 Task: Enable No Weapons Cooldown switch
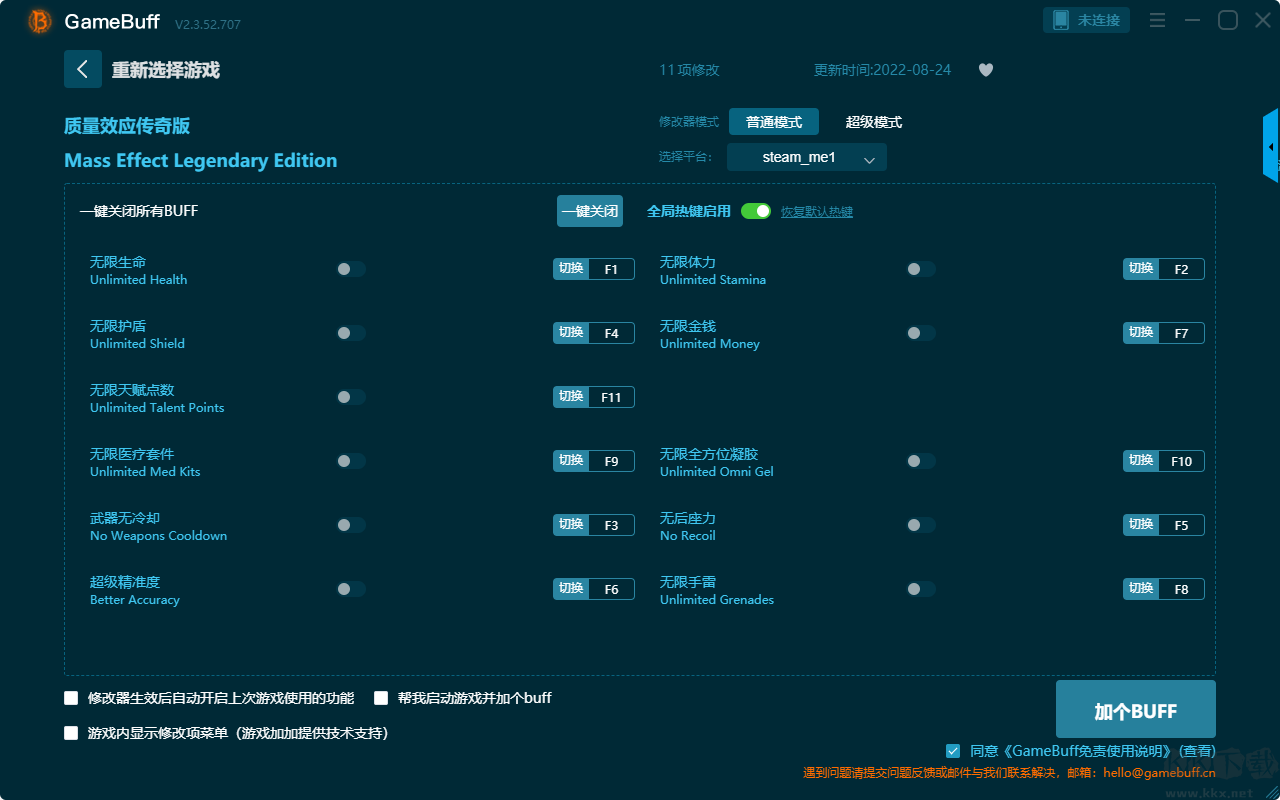[351, 525]
